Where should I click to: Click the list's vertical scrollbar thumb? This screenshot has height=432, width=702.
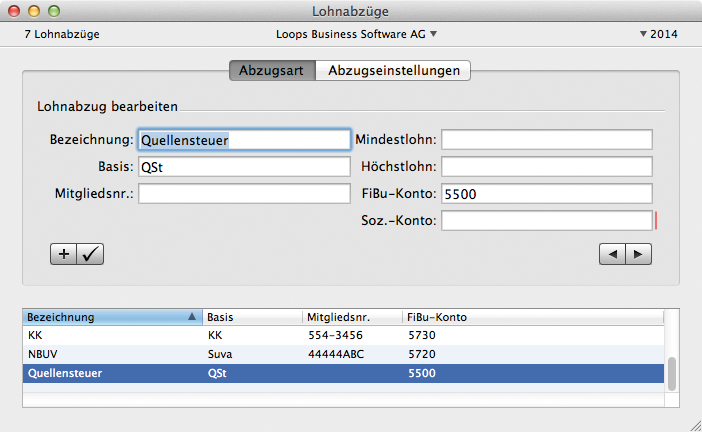pos(672,374)
